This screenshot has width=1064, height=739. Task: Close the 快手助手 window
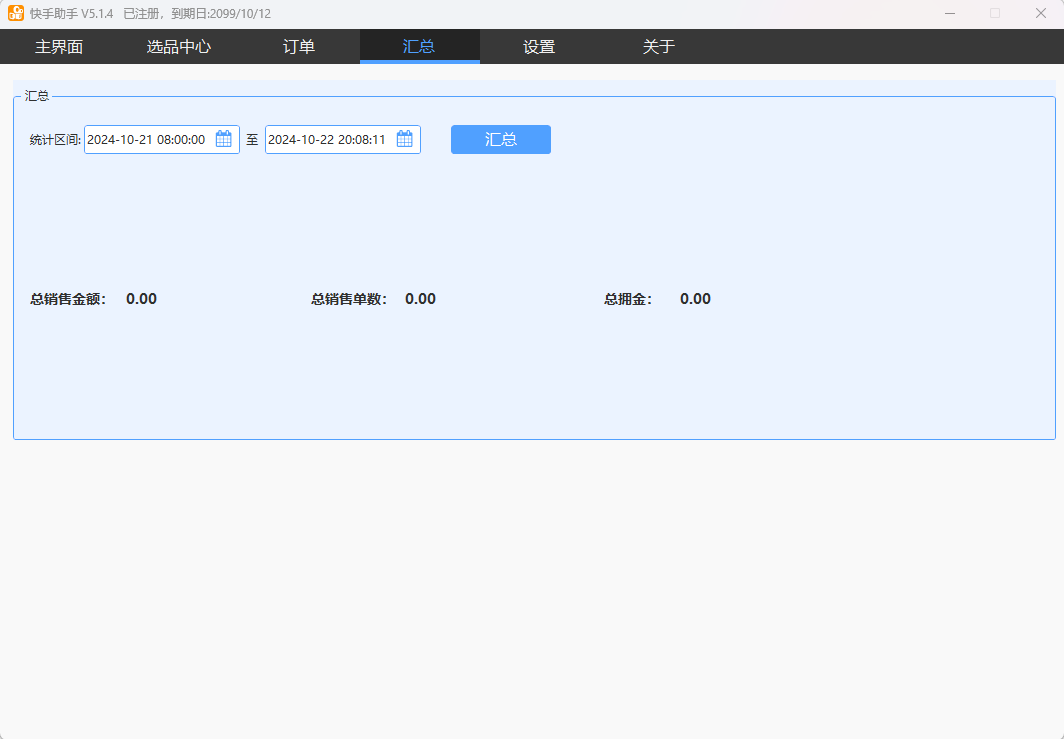tap(1040, 13)
